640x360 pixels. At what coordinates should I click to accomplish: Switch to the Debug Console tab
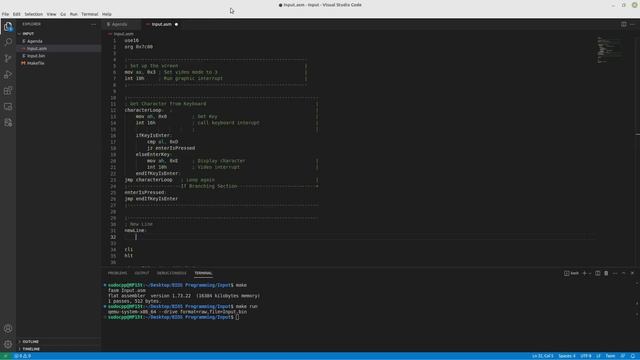(171, 273)
